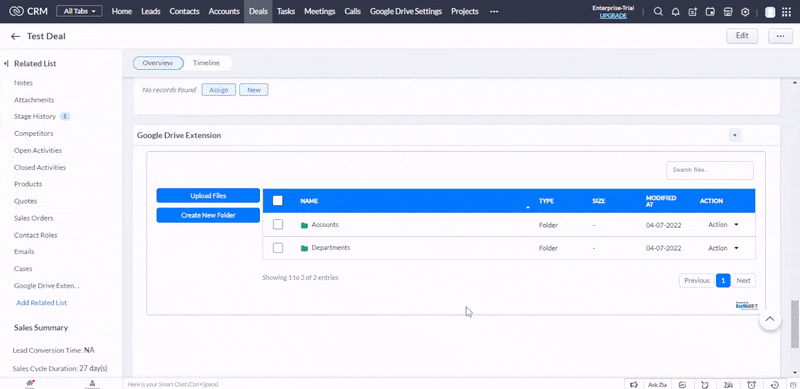The width and height of the screenshot is (800, 389).
Task: Select the Overview tab
Action: pyautogui.click(x=158, y=63)
